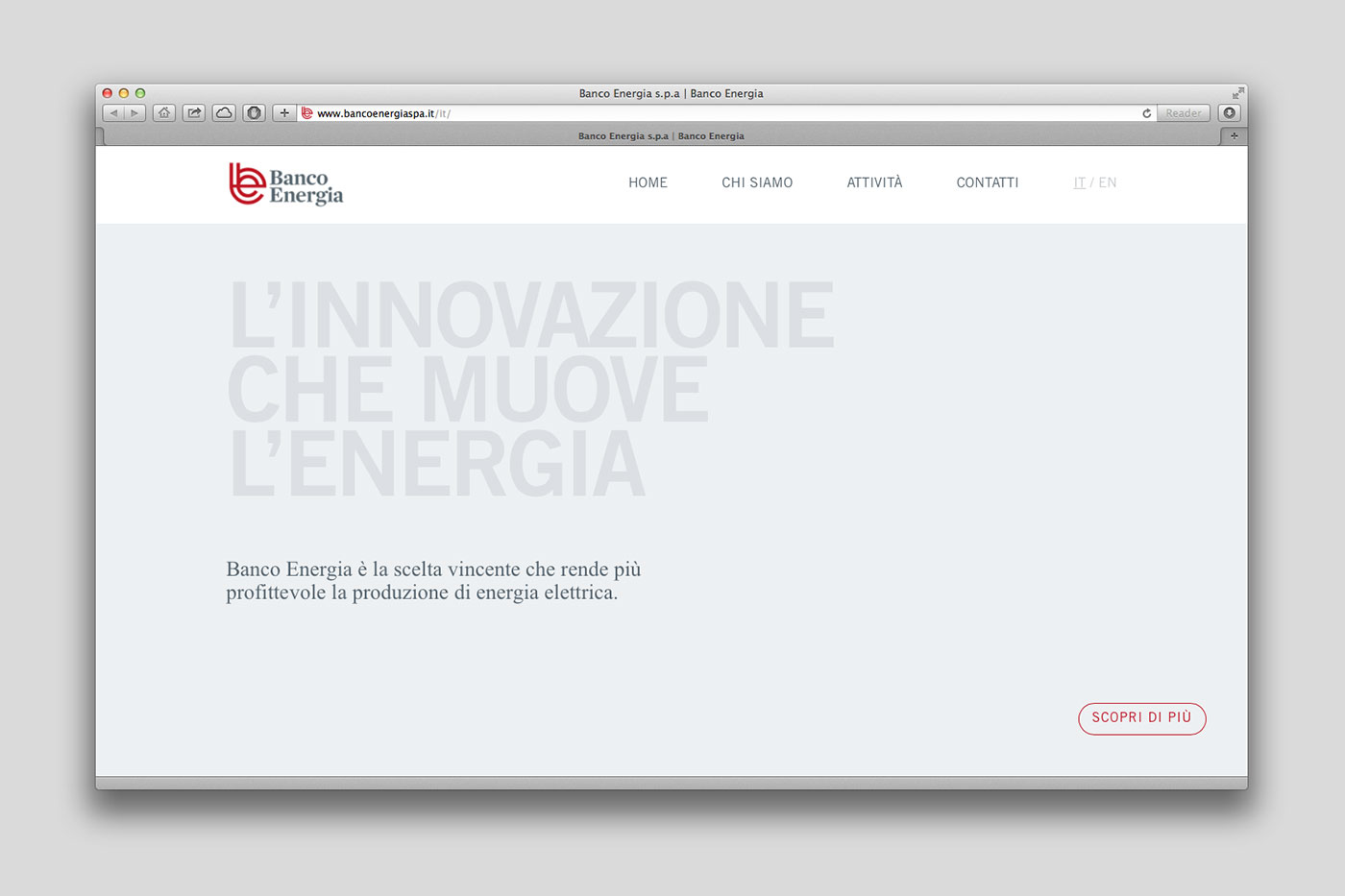
Task: Open the ATTIVITÀ menu item
Action: pyautogui.click(x=874, y=182)
